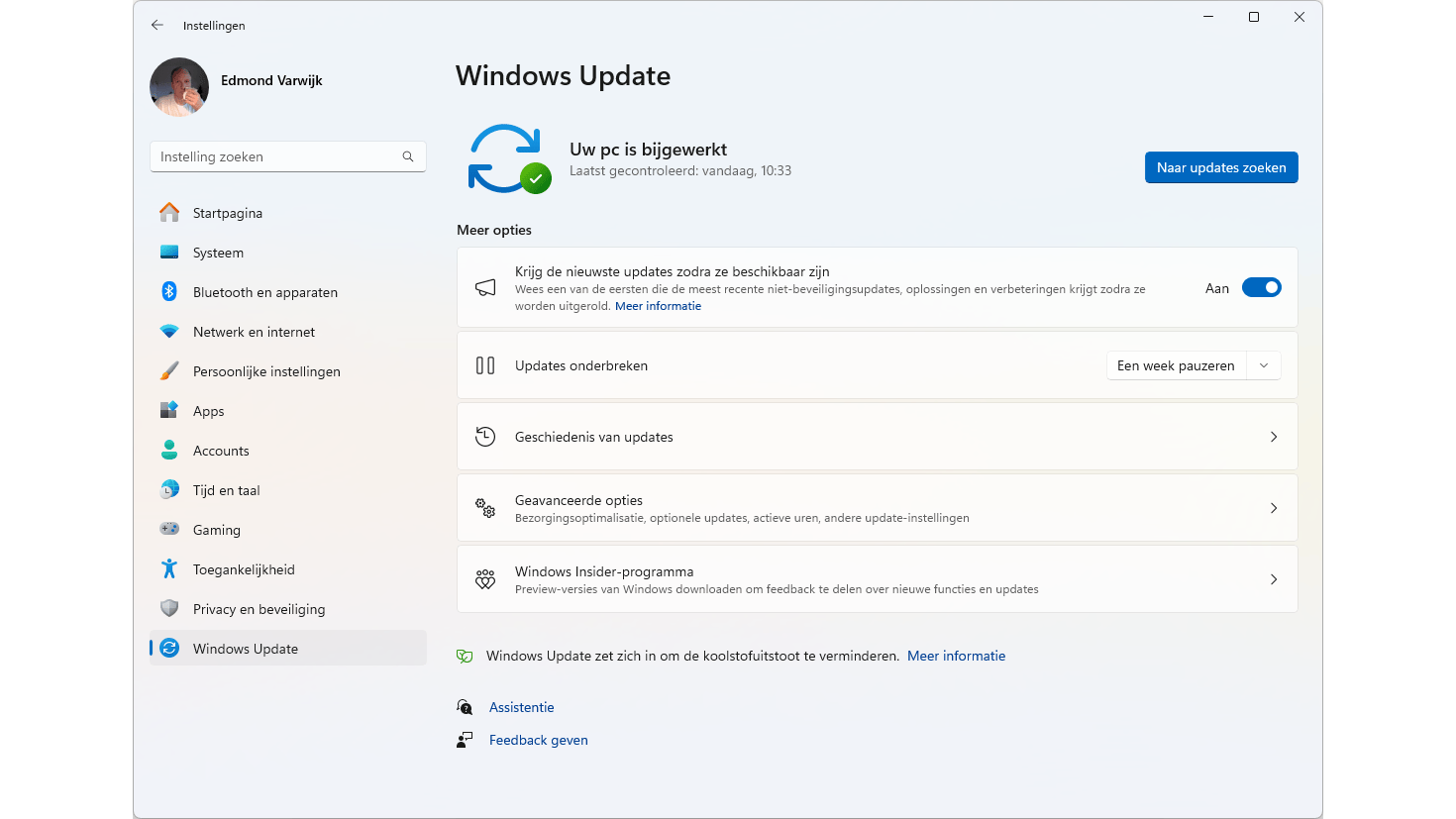This screenshot has height=819, width=1456.
Task: Click the Gaming controller icon
Action: pyautogui.click(x=169, y=530)
